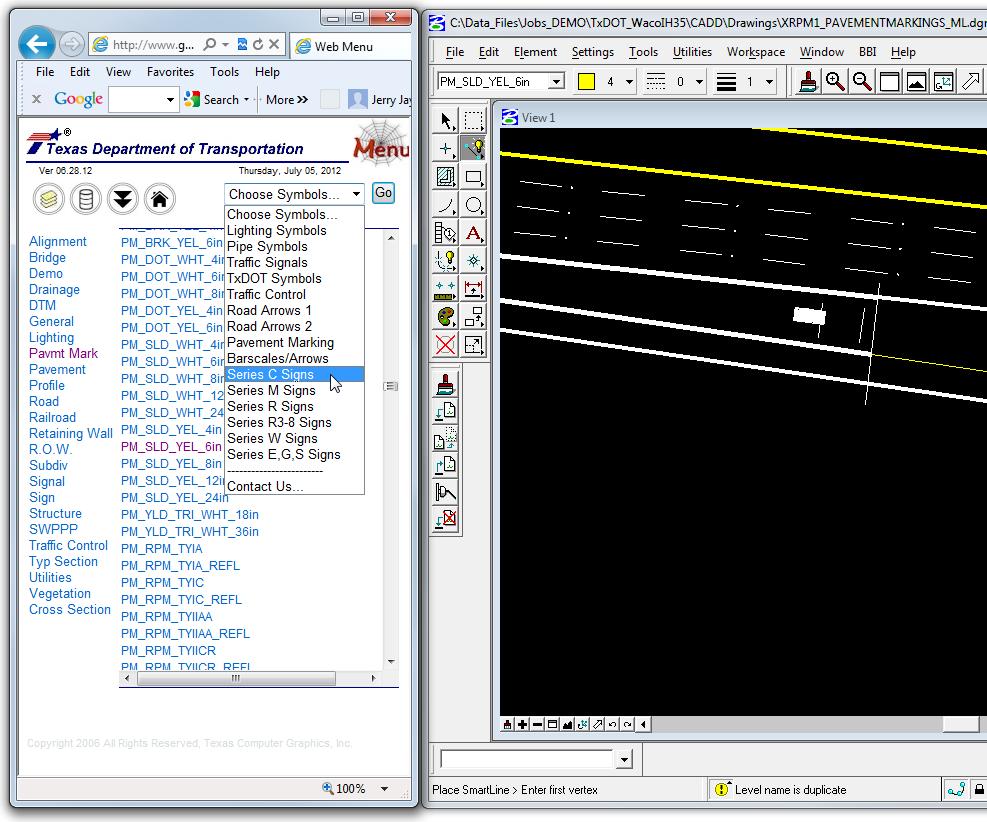Click the key-in input field
Image resolution: width=987 pixels, height=822 pixels.
tap(526, 759)
